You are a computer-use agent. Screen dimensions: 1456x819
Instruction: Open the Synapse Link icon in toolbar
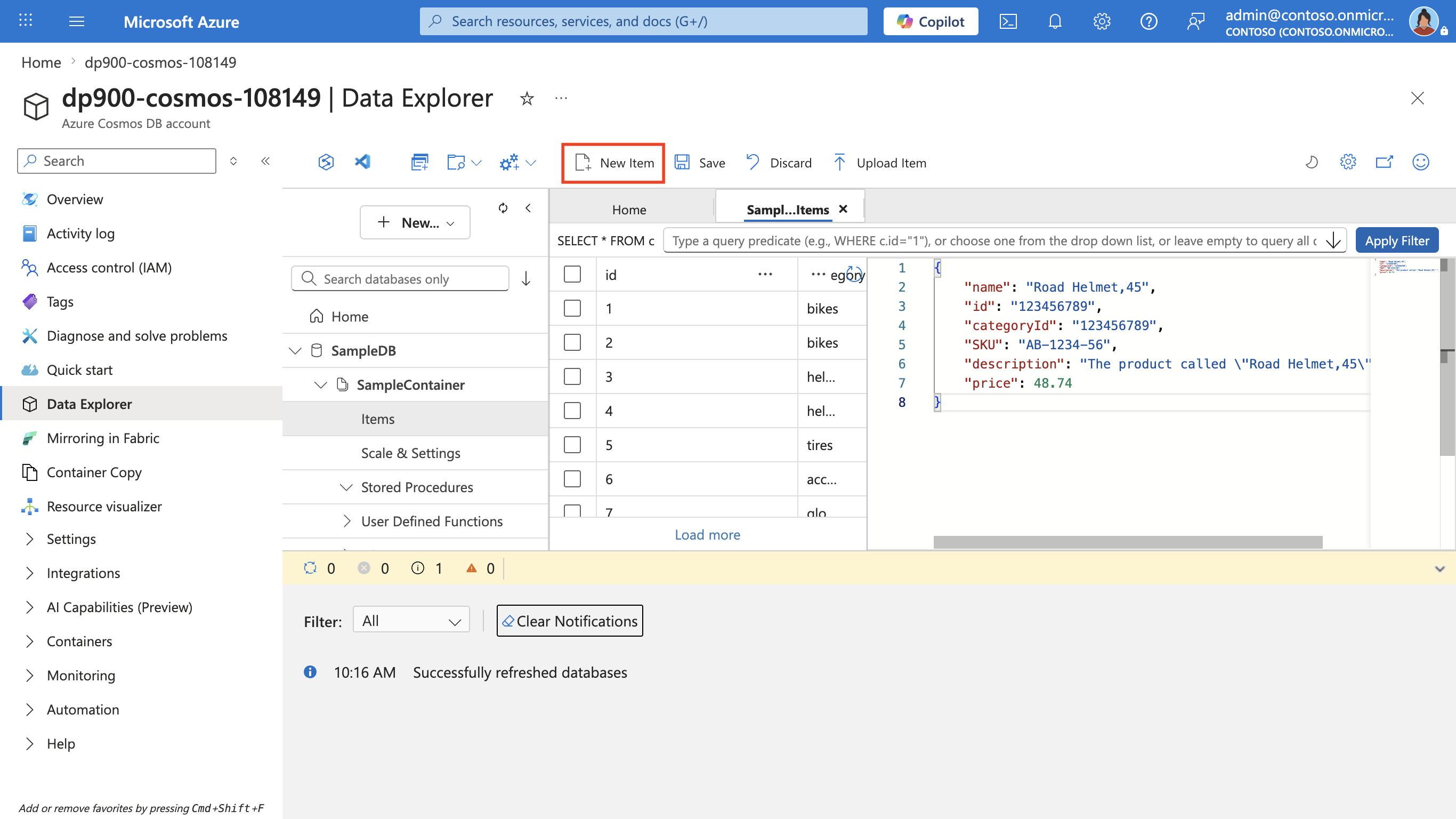326,162
